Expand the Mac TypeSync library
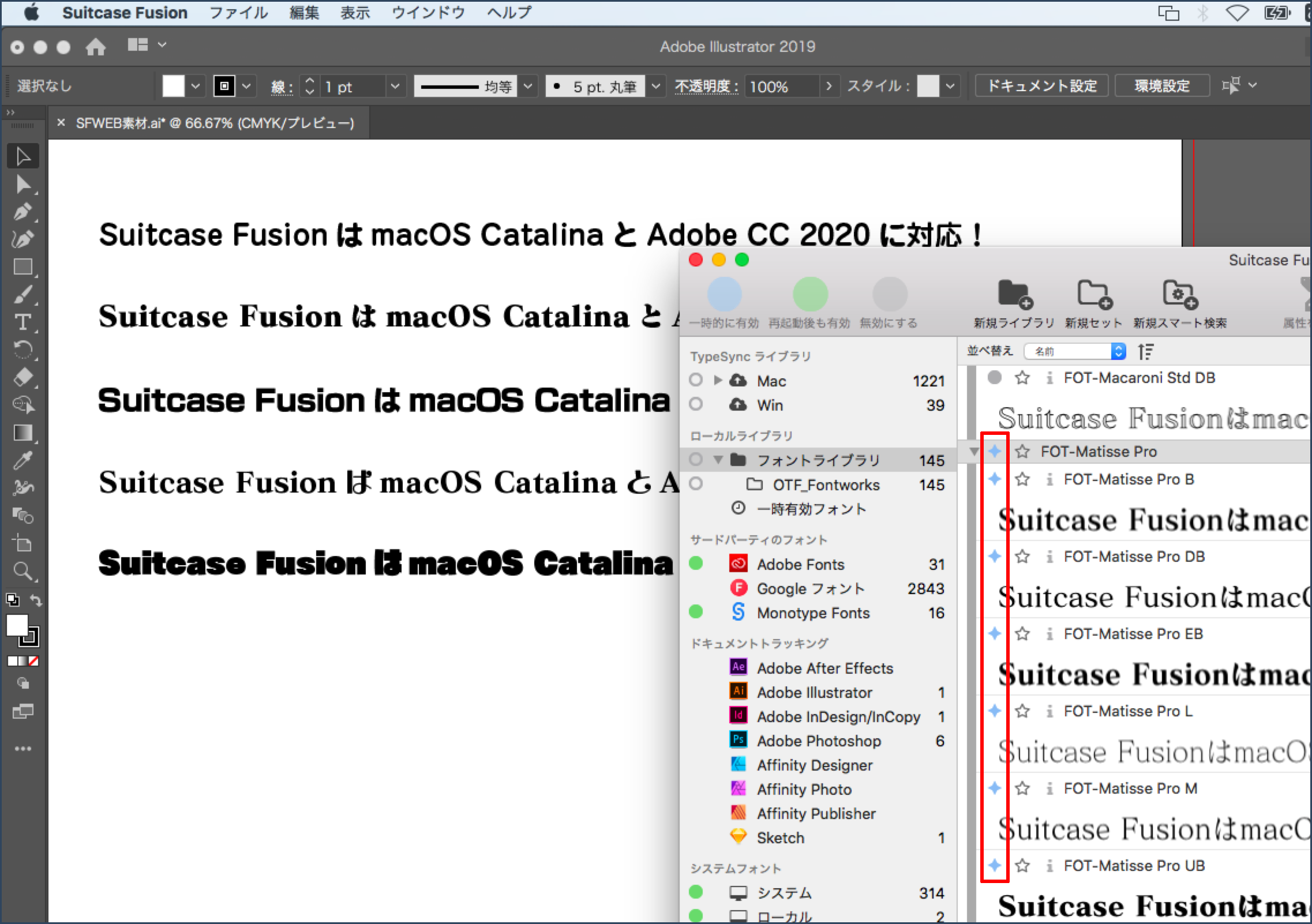The width and height of the screenshot is (1312, 924). pos(718,380)
